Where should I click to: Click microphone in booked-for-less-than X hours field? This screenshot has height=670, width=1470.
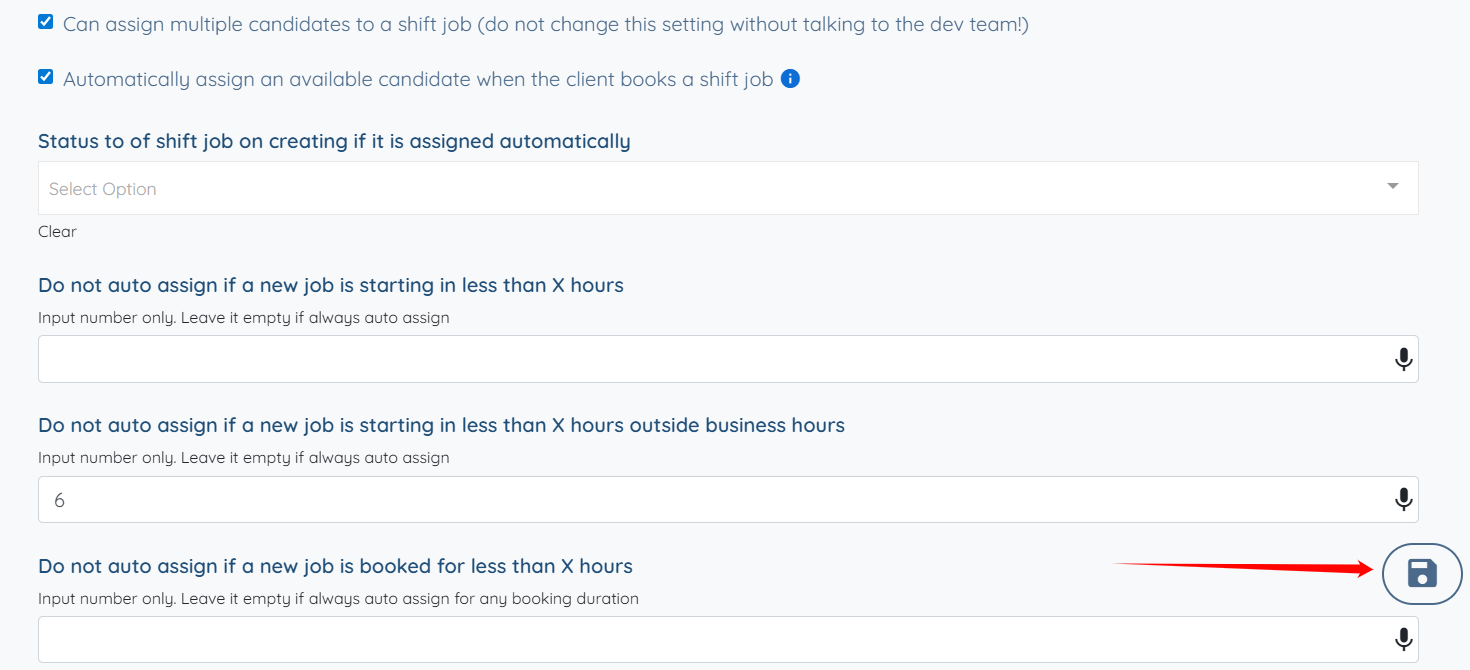click(x=1404, y=639)
